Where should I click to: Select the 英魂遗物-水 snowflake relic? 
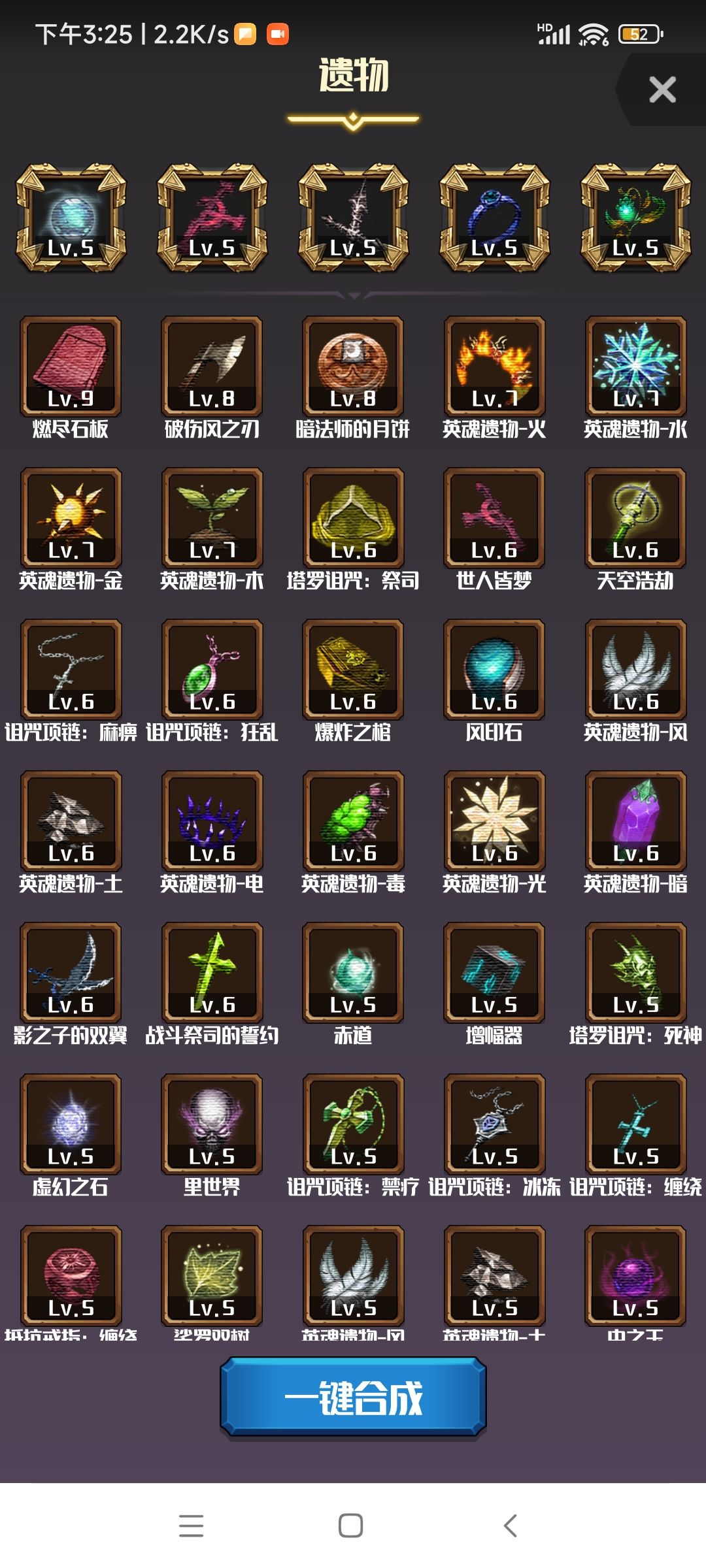(x=635, y=366)
